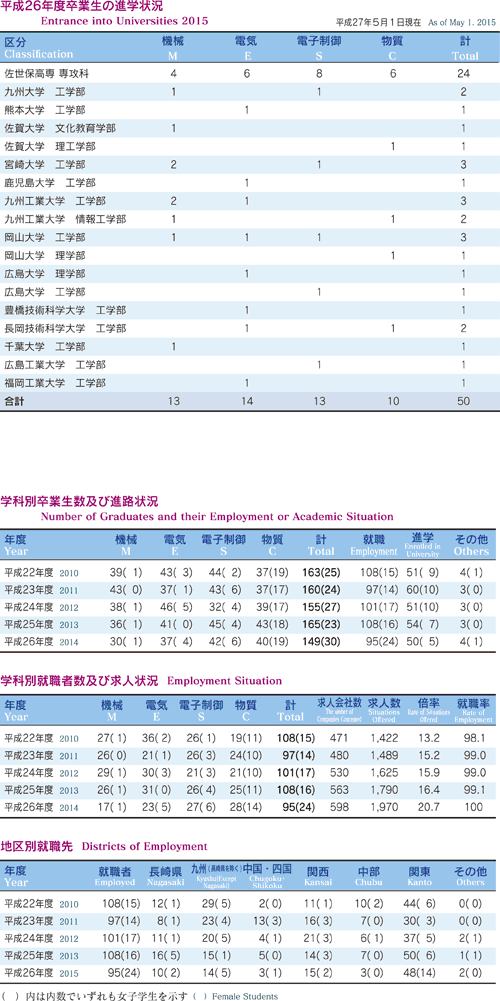This screenshot has width=500, height=1001.
Task: Select the row label '鹿児島大学 工学部'
Action: pyautogui.click(x=50, y=183)
